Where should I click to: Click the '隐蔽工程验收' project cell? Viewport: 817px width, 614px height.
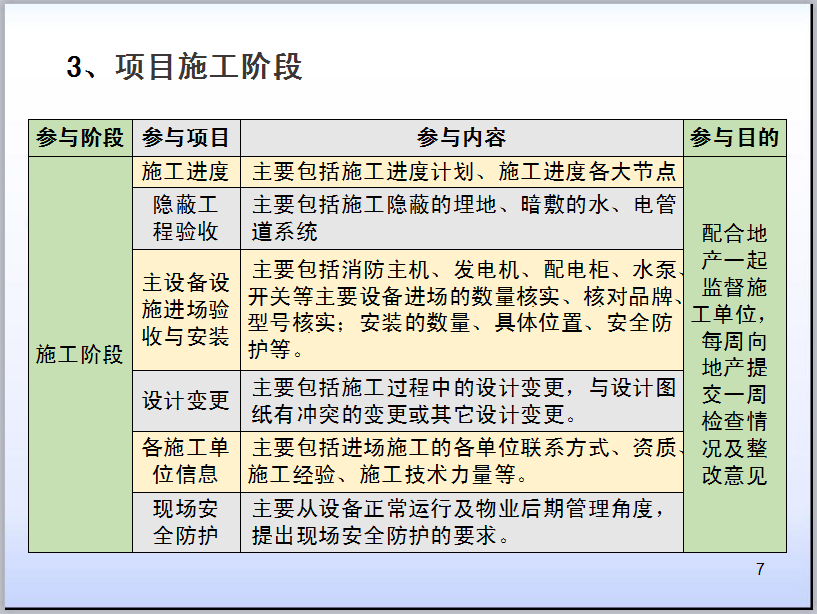tap(186, 218)
